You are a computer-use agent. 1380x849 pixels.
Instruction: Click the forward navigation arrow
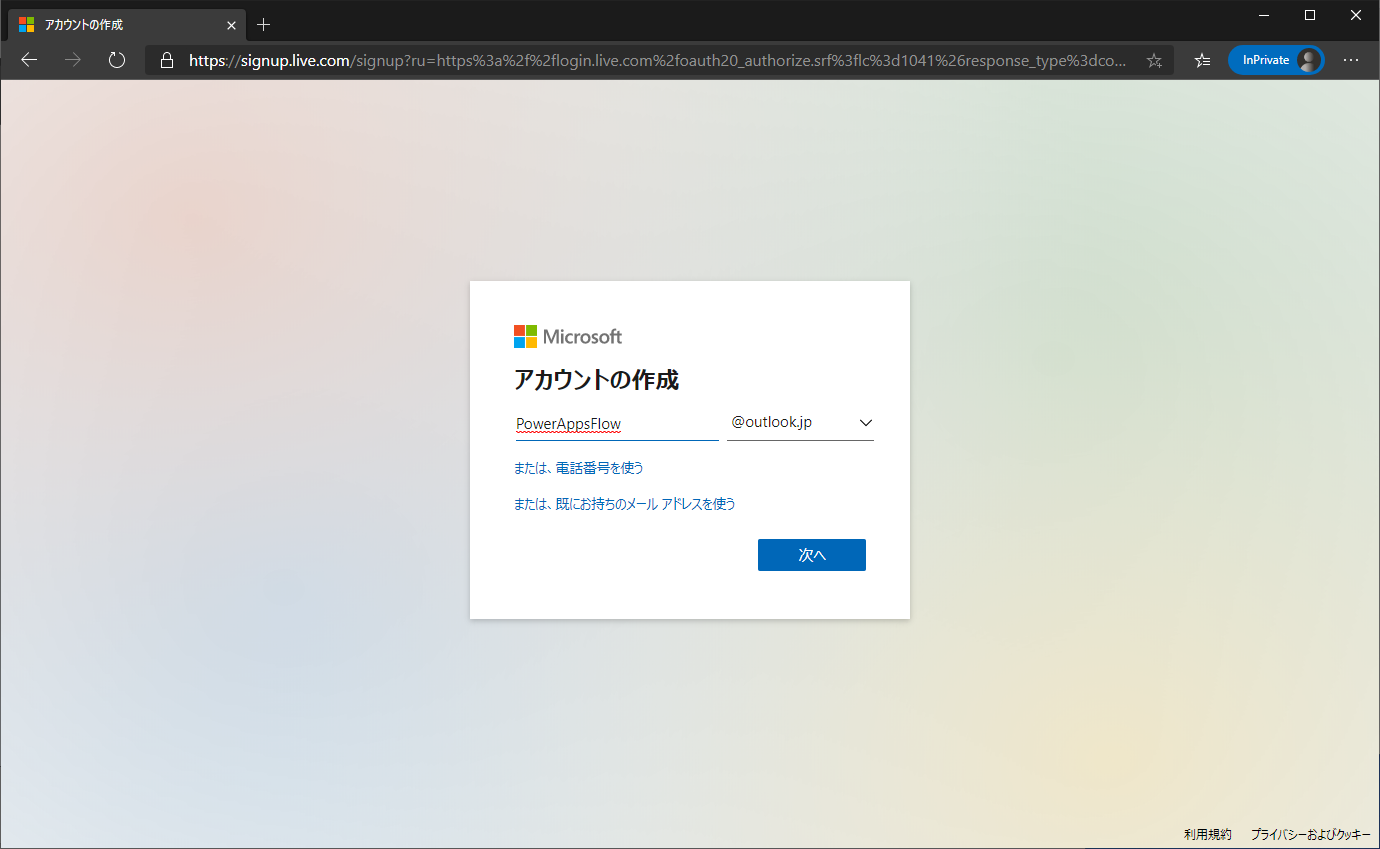click(x=73, y=60)
